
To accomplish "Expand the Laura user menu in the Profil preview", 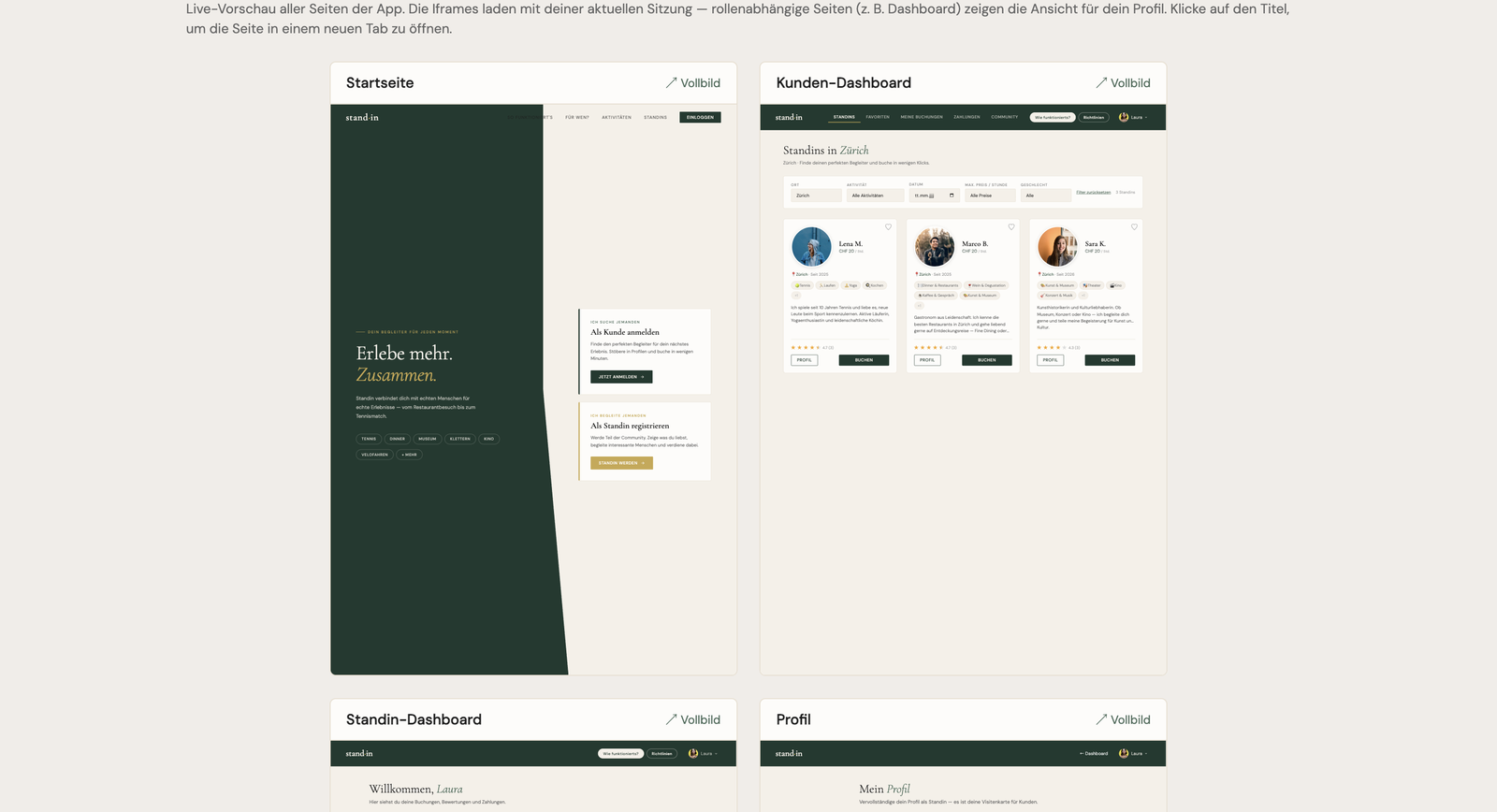I will [x=1133, y=754].
